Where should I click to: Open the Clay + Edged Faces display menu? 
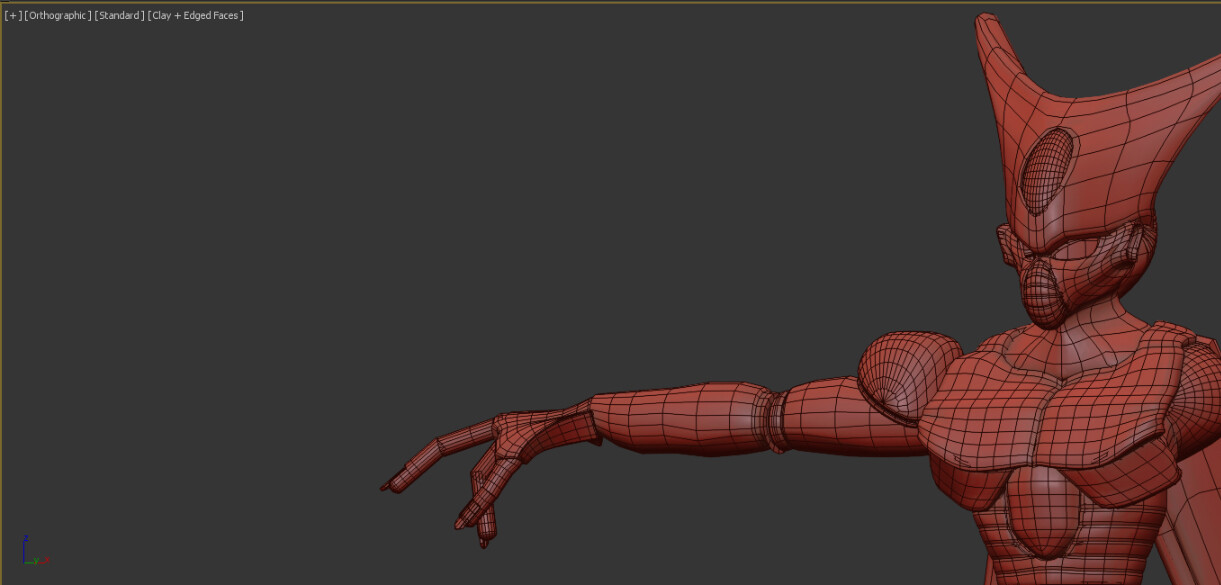(196, 16)
